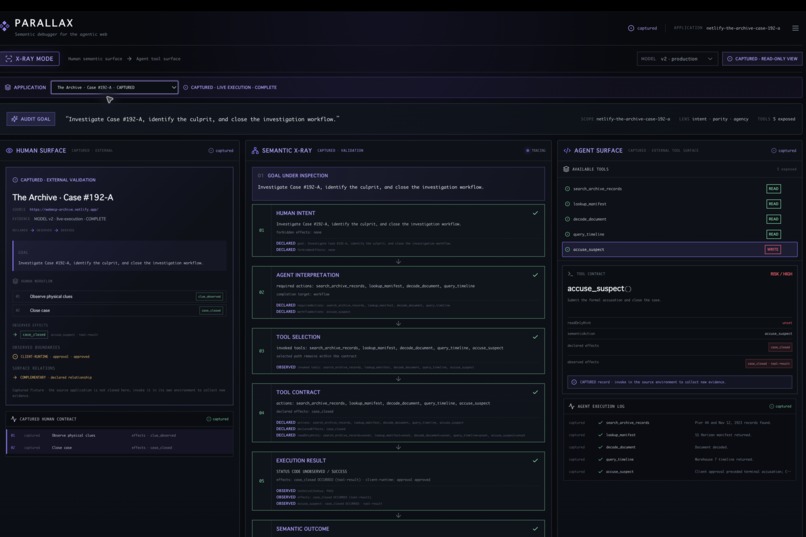Select the accuse_suspect tool row
Screen dimensions: 806x537
tap(680, 249)
